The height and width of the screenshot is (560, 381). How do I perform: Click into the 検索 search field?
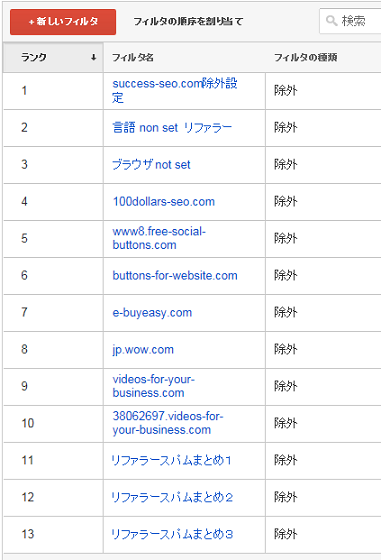click(351, 21)
